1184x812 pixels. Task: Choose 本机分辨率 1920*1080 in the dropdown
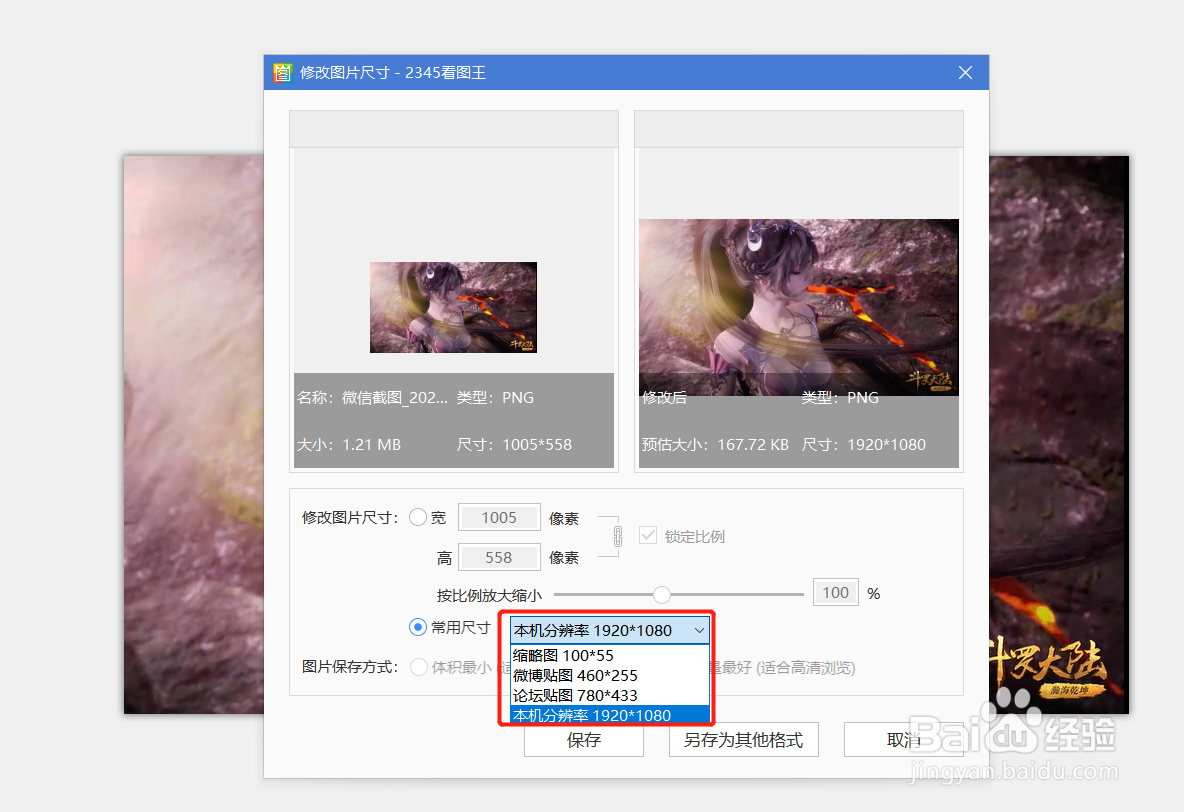[x=588, y=713]
